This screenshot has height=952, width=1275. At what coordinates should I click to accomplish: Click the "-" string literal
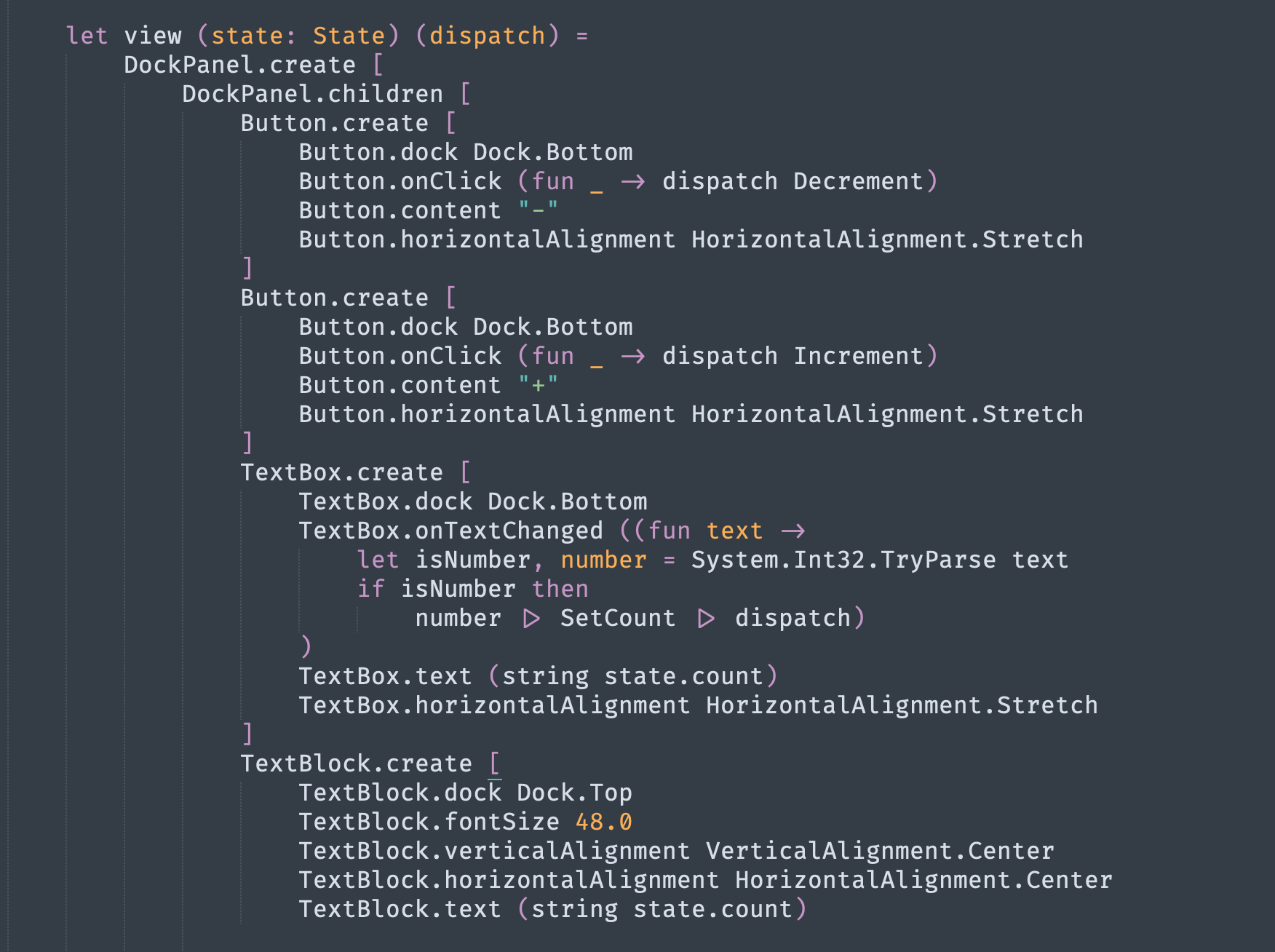pyautogui.click(x=538, y=210)
